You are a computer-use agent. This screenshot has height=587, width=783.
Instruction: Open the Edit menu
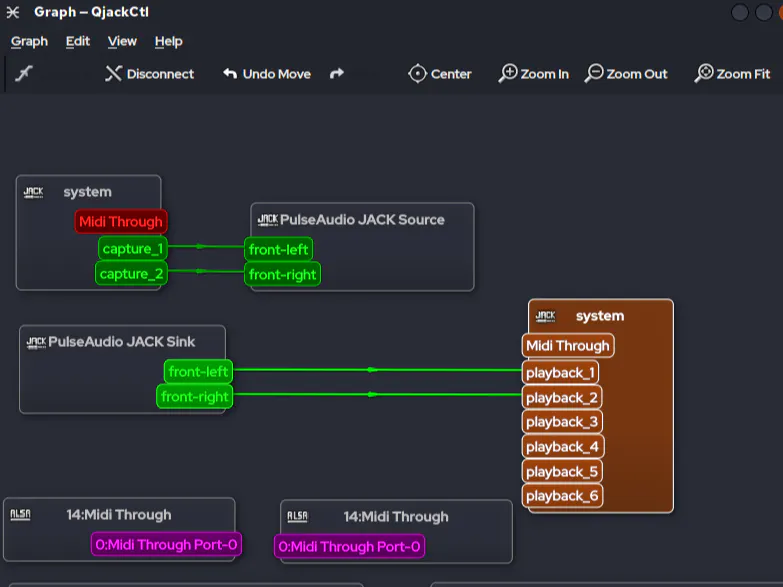tap(78, 41)
